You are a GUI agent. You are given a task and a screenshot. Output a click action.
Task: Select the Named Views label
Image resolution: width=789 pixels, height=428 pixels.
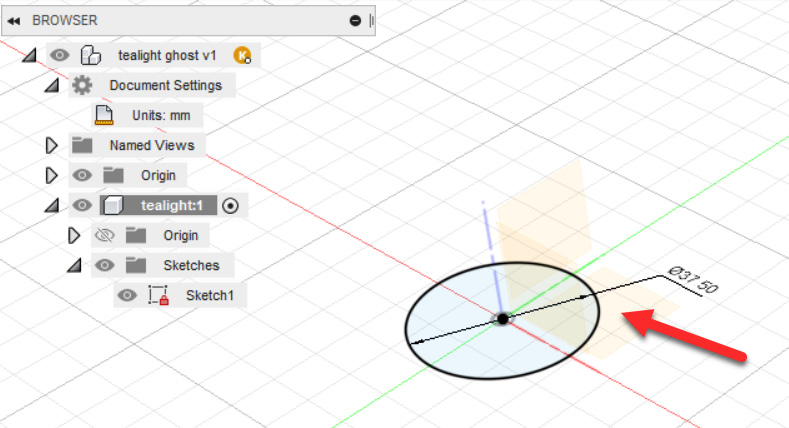pyautogui.click(x=152, y=145)
